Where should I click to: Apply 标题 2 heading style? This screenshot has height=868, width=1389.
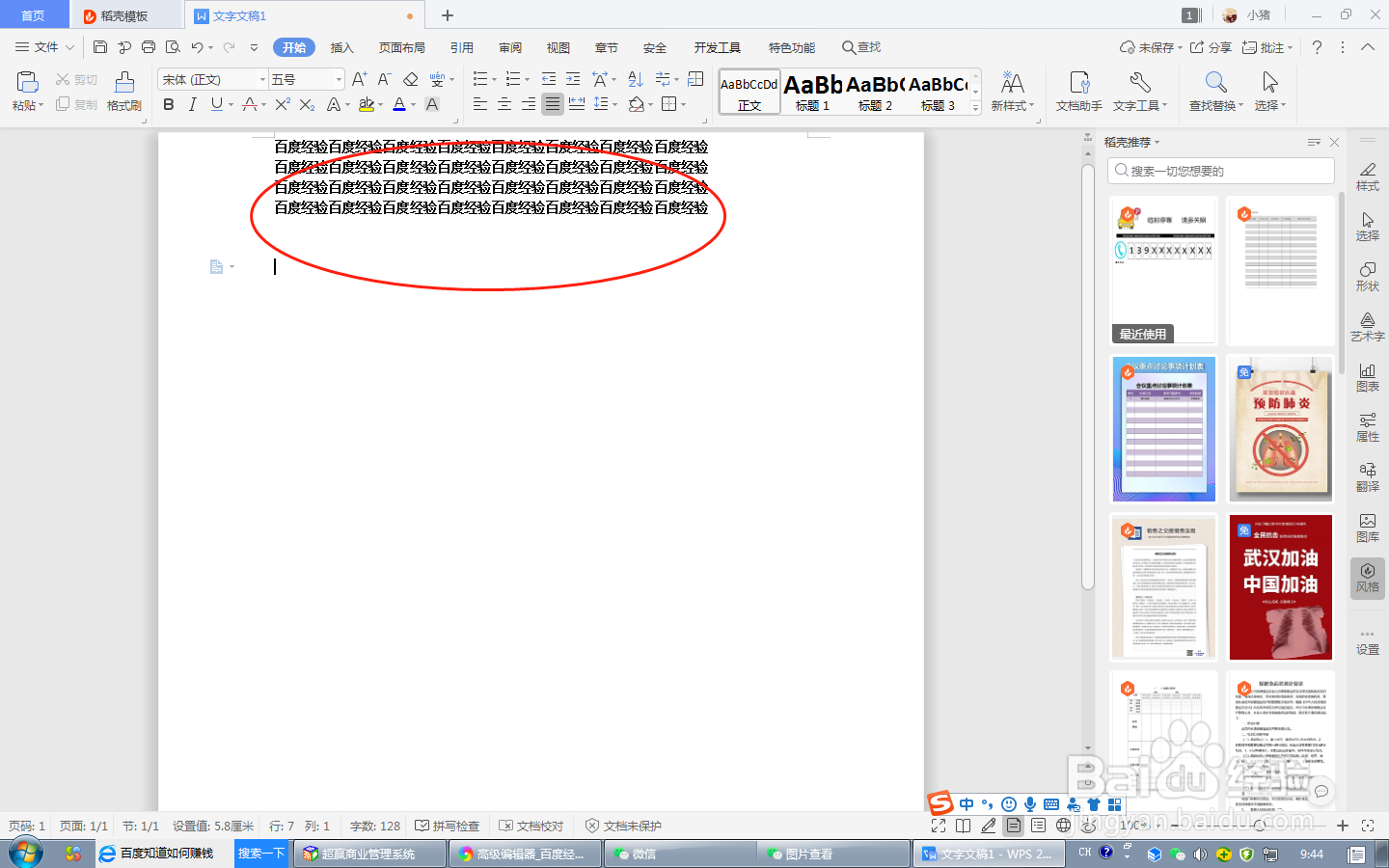pyautogui.click(x=875, y=92)
